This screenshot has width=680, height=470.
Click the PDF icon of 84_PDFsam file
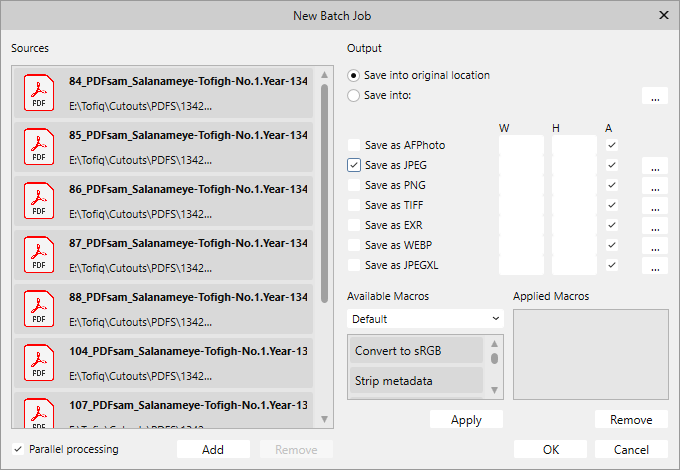39,93
